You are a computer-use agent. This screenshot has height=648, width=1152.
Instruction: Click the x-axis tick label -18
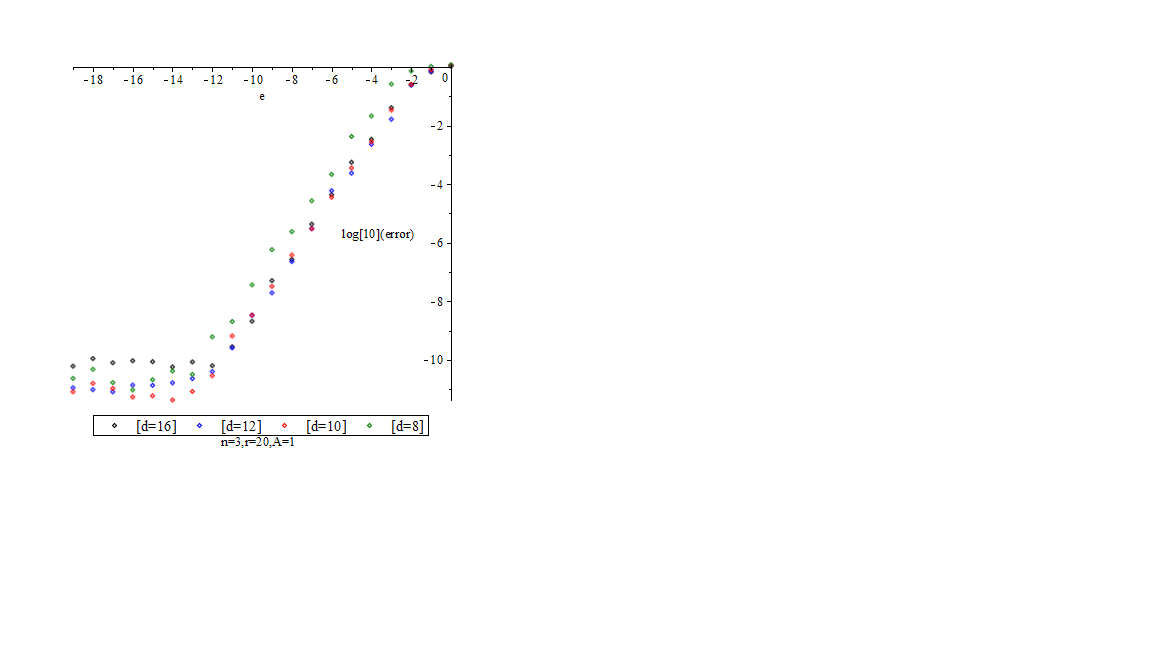click(93, 80)
